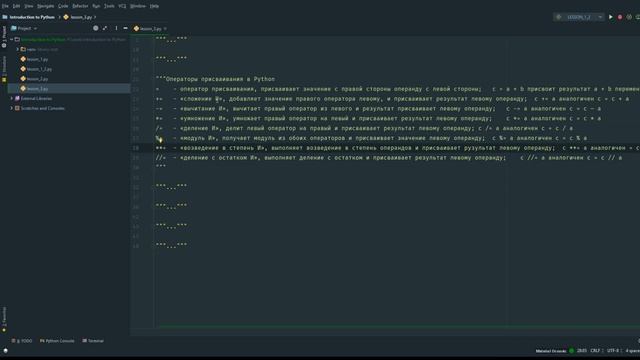
Task: Click the folder icon in navigation bar
Action: (x=5, y=17)
